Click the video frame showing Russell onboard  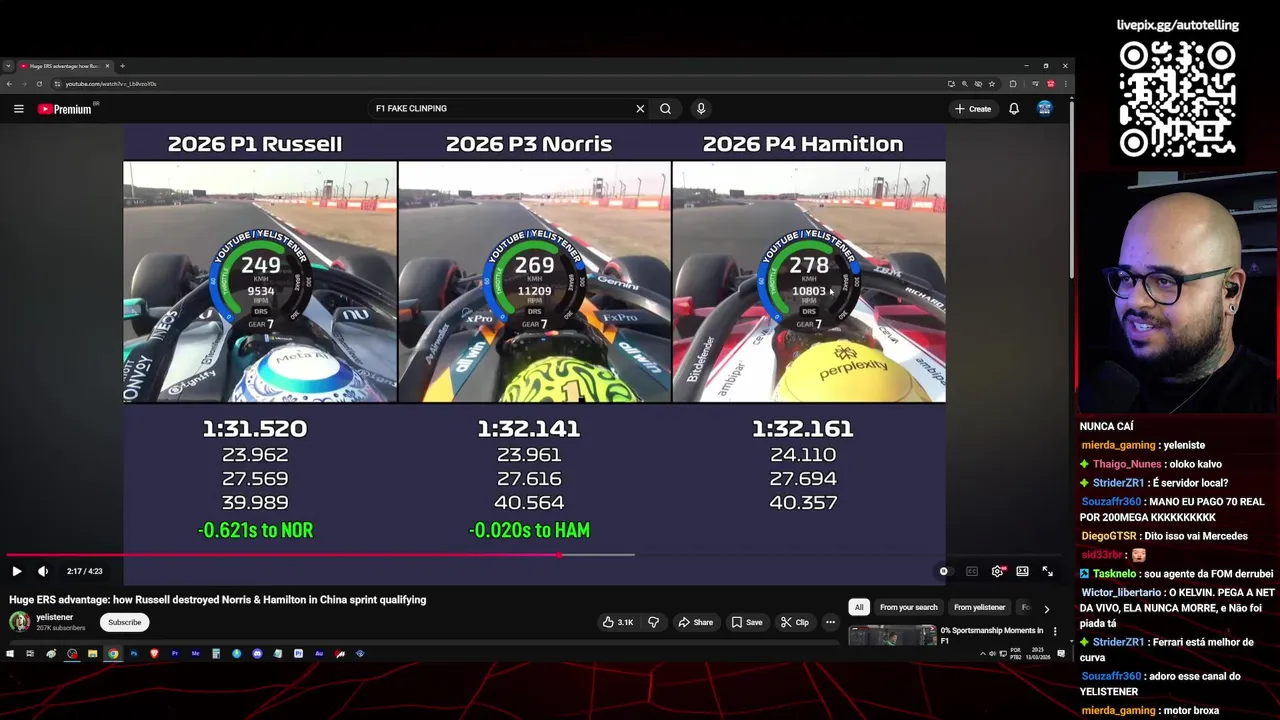tap(260, 282)
